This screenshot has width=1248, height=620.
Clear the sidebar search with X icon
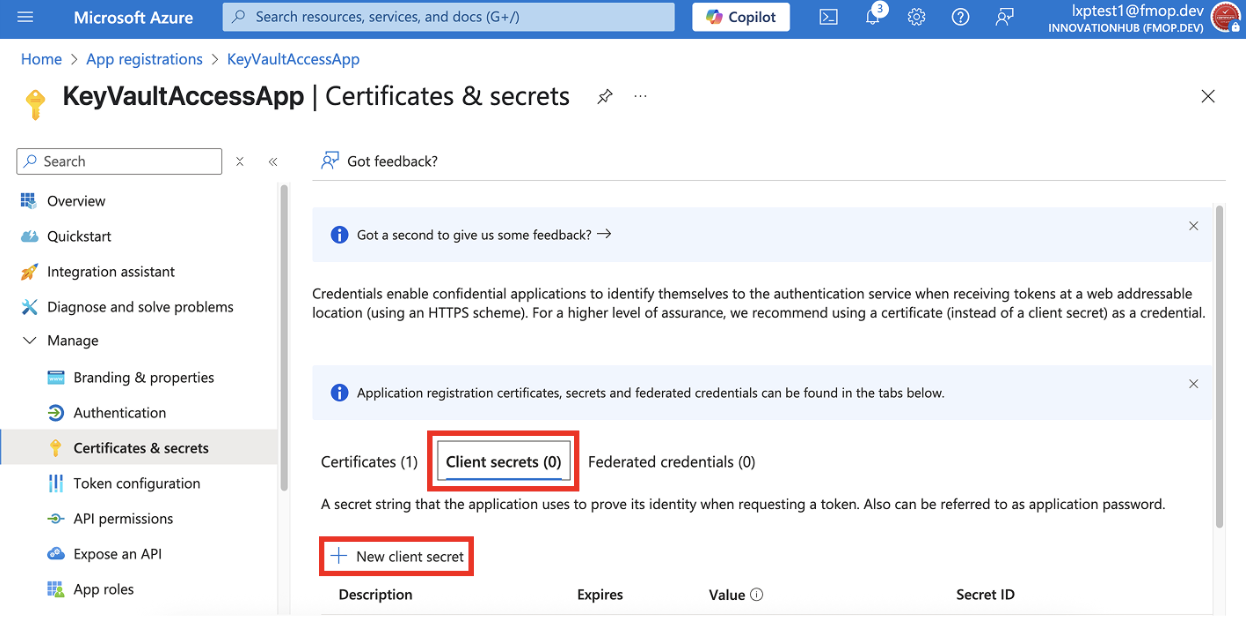click(x=239, y=161)
